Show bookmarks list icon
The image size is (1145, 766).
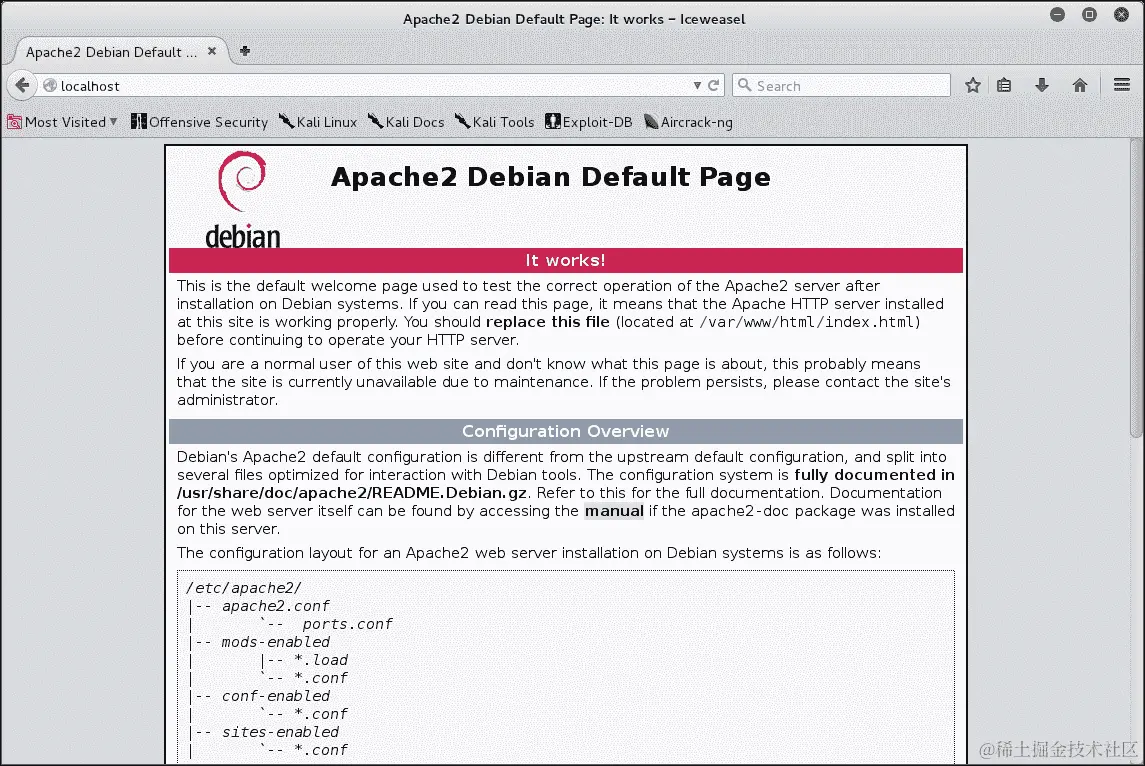(1004, 85)
